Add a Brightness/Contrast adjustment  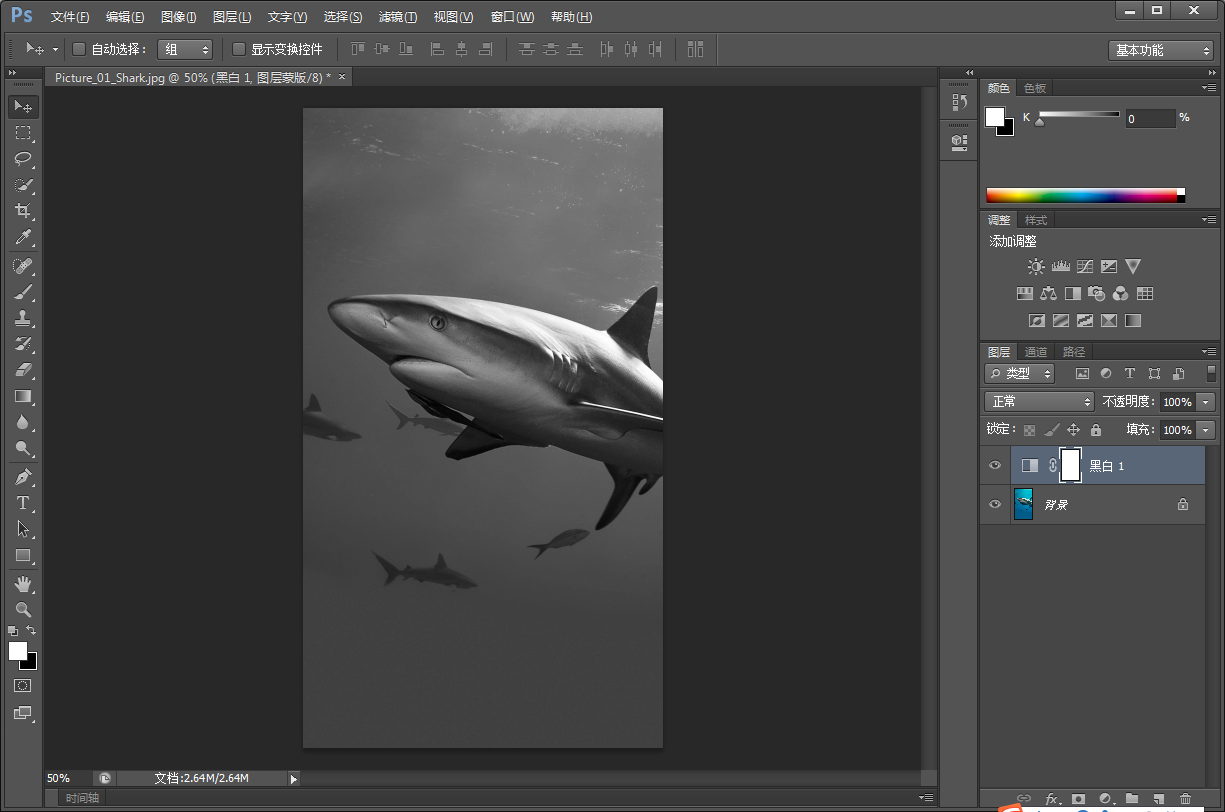click(1036, 267)
